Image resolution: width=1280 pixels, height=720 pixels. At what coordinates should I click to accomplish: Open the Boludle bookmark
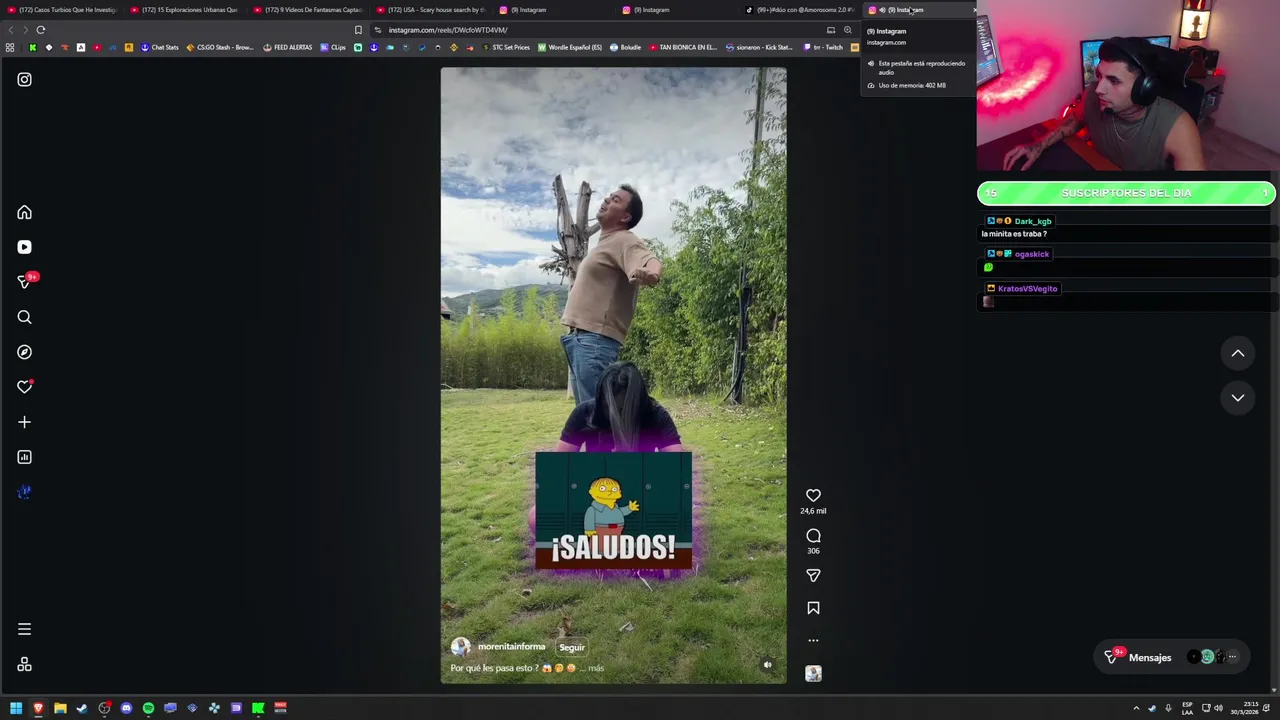[x=625, y=47]
